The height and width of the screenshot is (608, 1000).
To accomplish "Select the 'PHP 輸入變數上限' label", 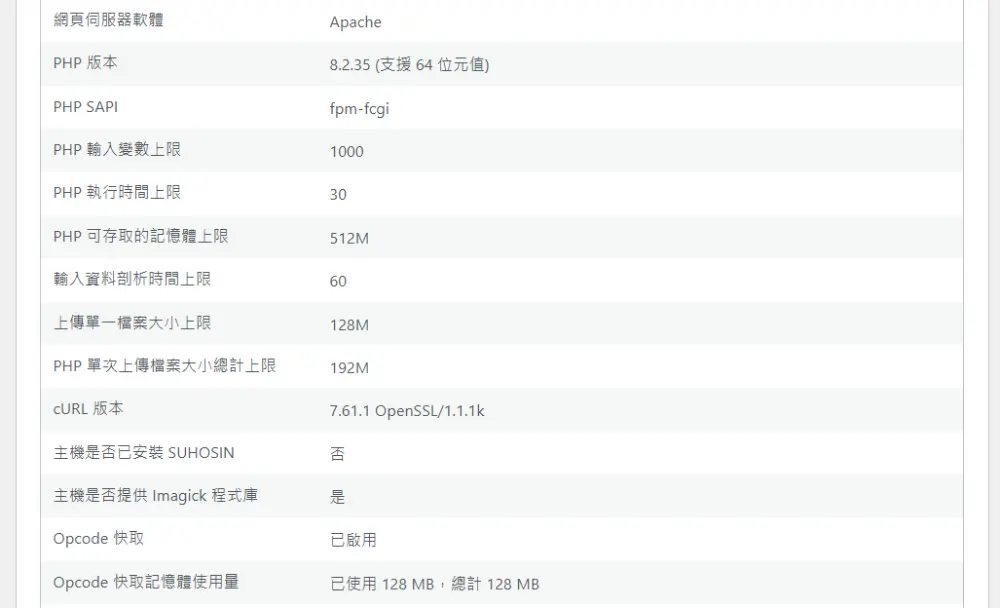I will (x=117, y=149).
